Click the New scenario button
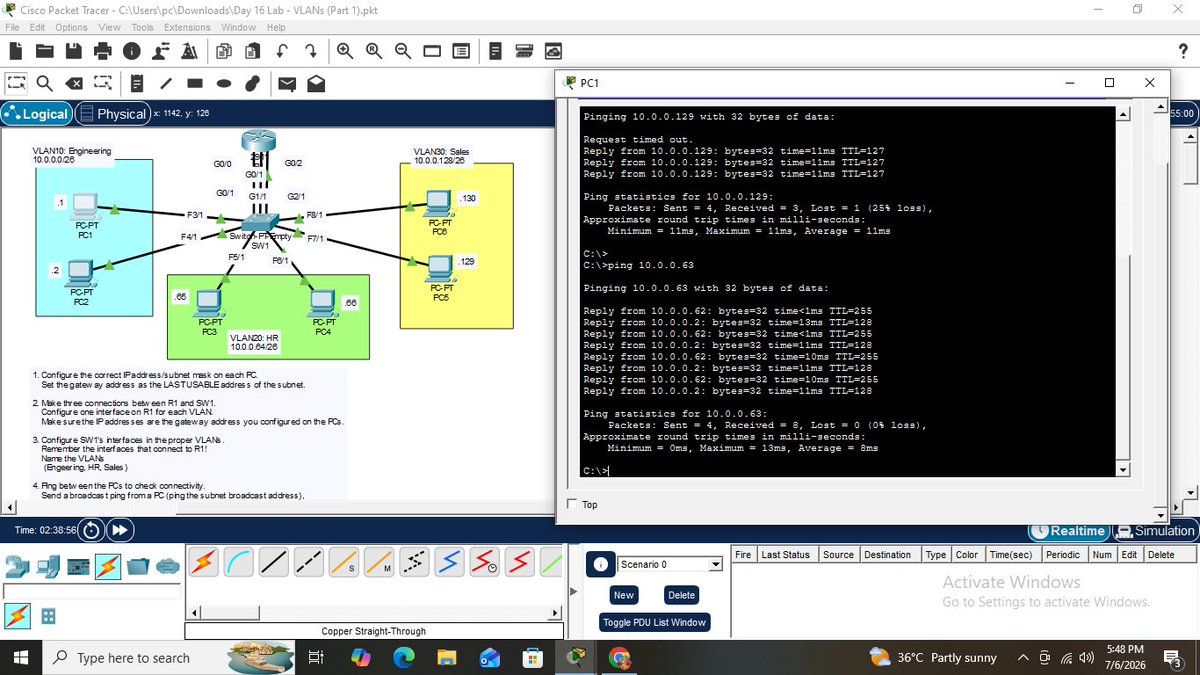Image resolution: width=1200 pixels, height=675 pixels. point(624,595)
